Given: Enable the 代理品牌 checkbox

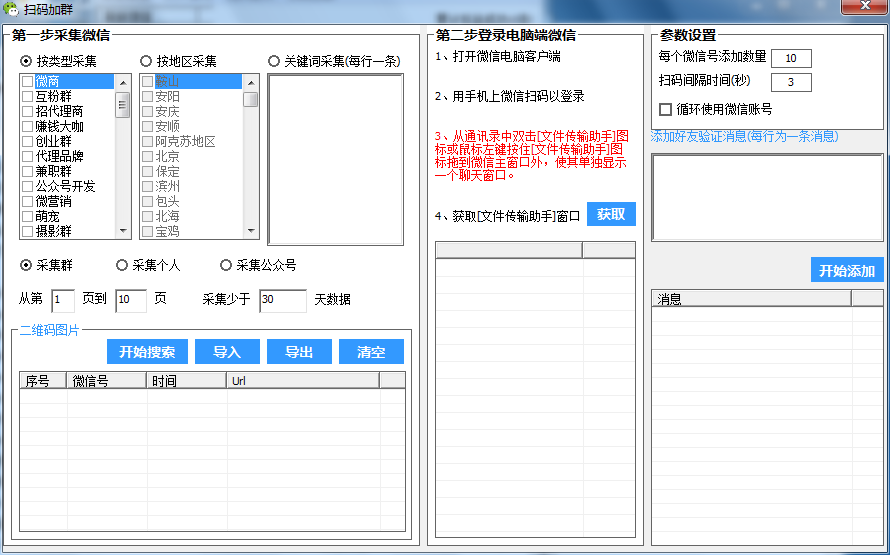Looking at the screenshot, I should tap(27, 156).
